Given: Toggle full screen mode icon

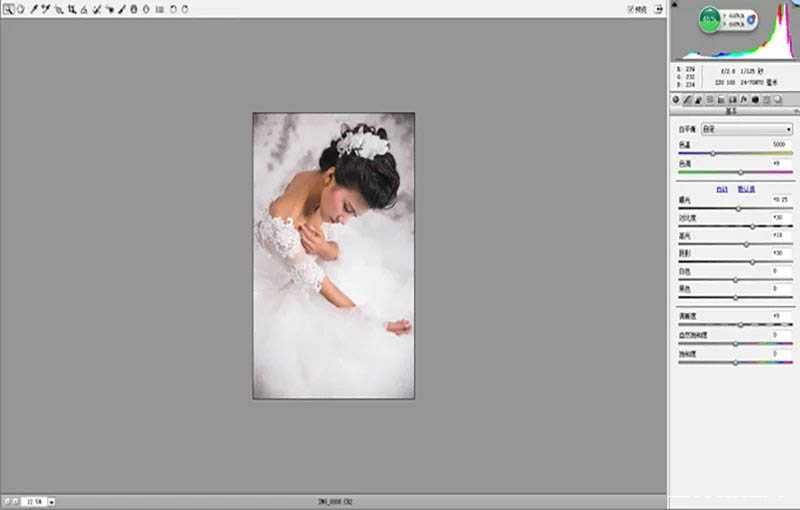Looking at the screenshot, I should coord(659,9).
